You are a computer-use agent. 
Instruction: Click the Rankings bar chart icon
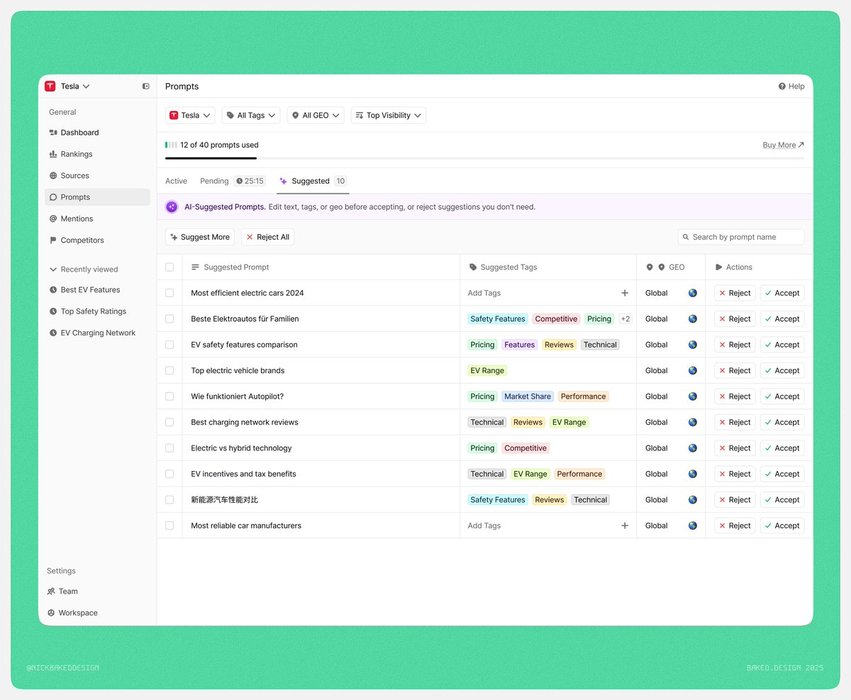pos(53,154)
